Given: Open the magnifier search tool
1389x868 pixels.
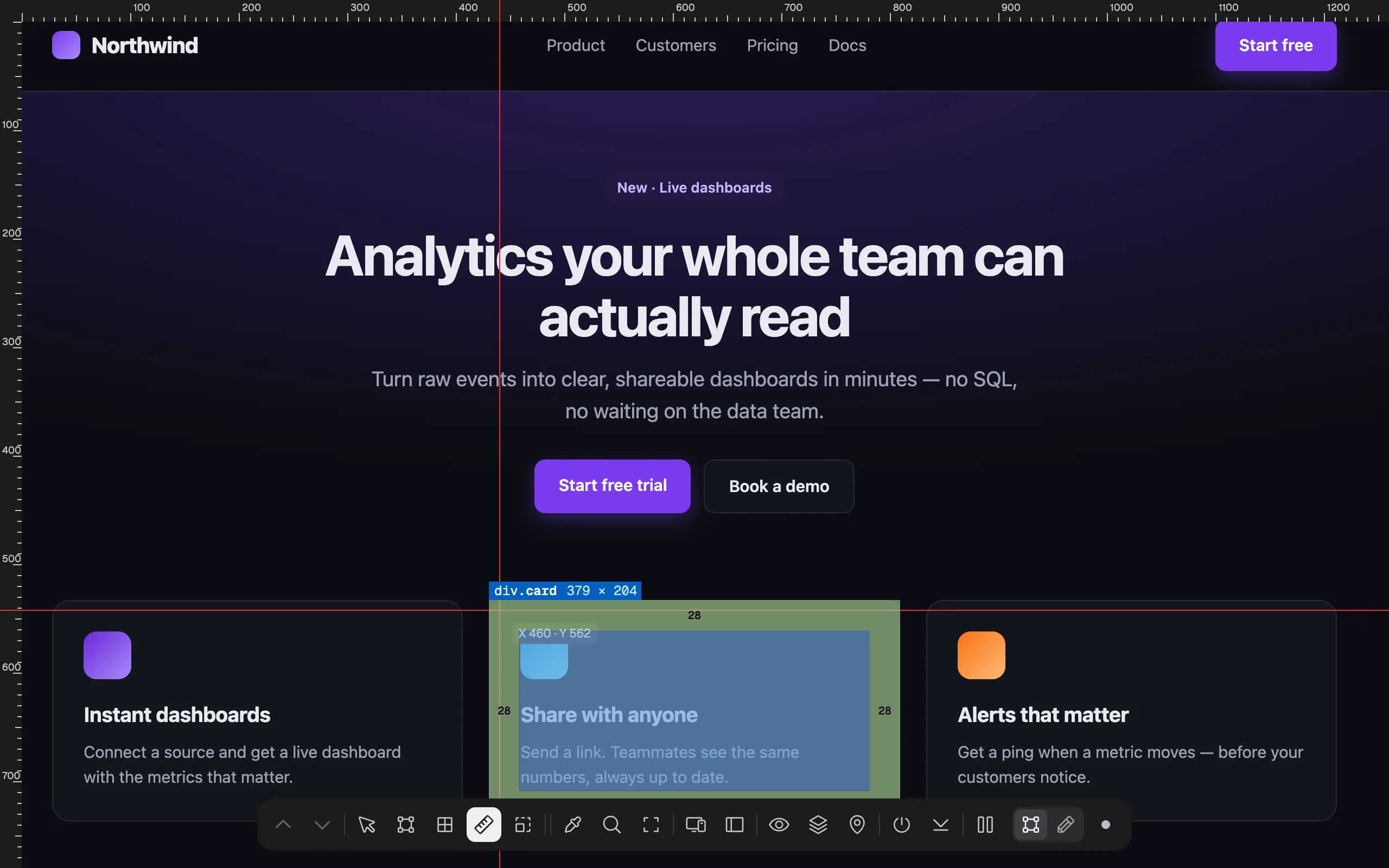Looking at the screenshot, I should pyautogui.click(x=612, y=825).
